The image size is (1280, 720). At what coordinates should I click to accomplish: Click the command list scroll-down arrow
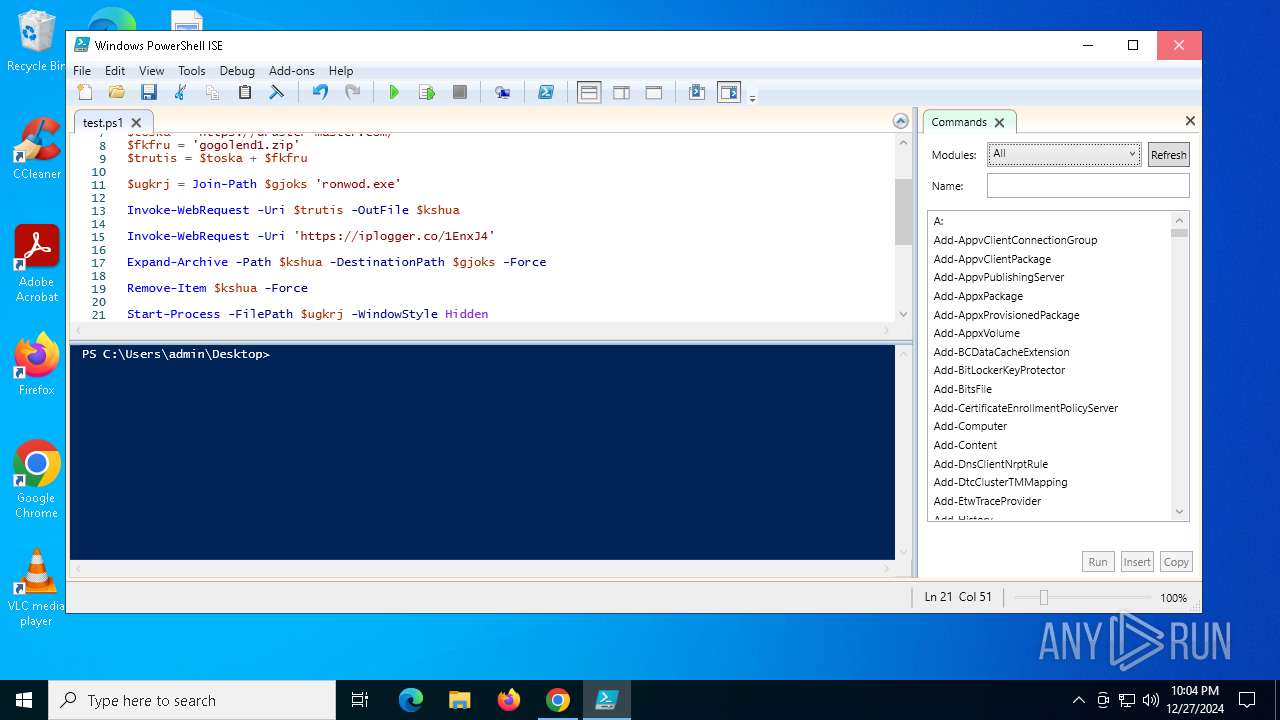tap(1179, 512)
